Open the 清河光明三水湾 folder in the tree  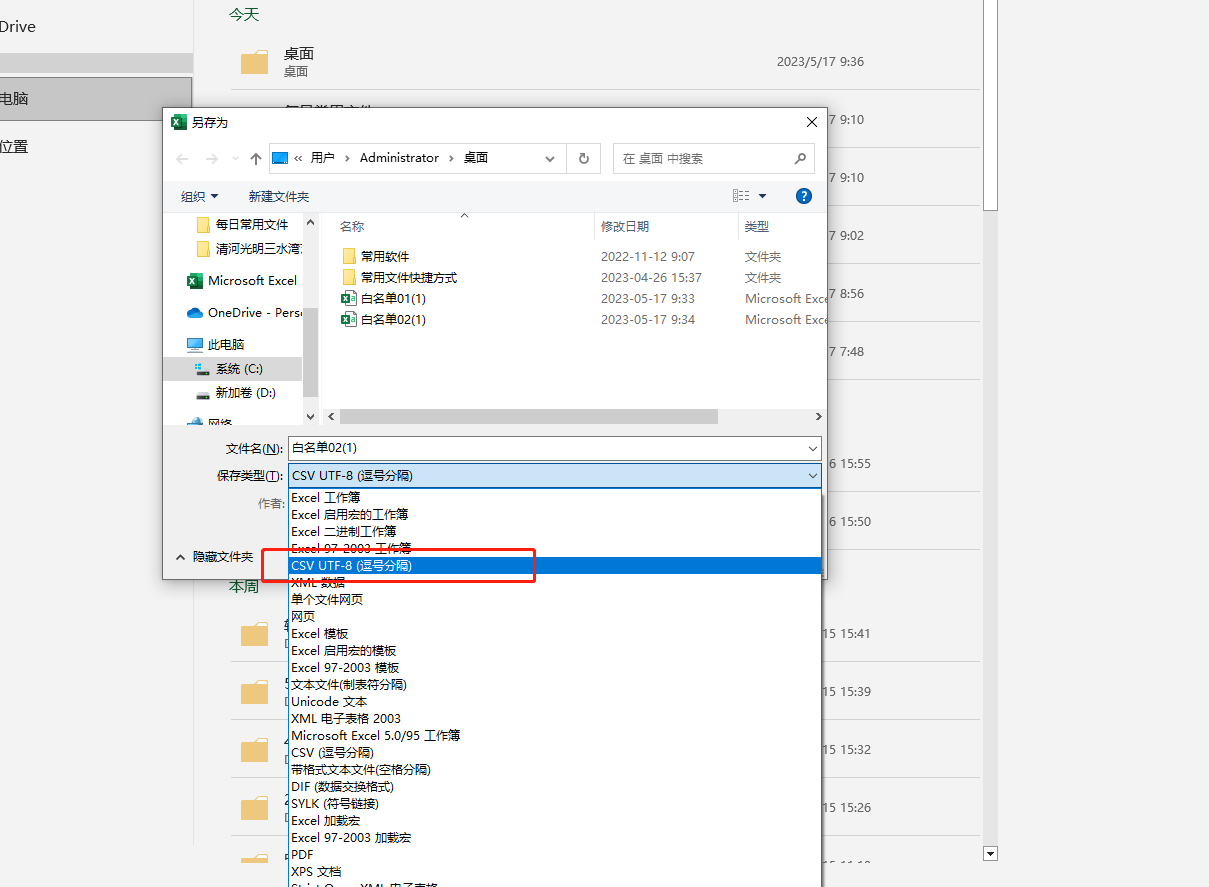pos(249,248)
